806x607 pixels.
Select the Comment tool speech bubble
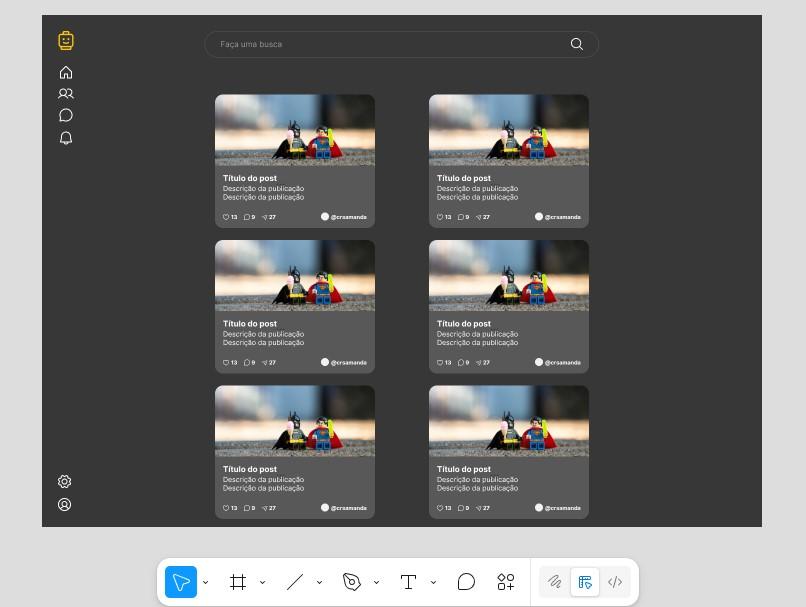[466, 582]
